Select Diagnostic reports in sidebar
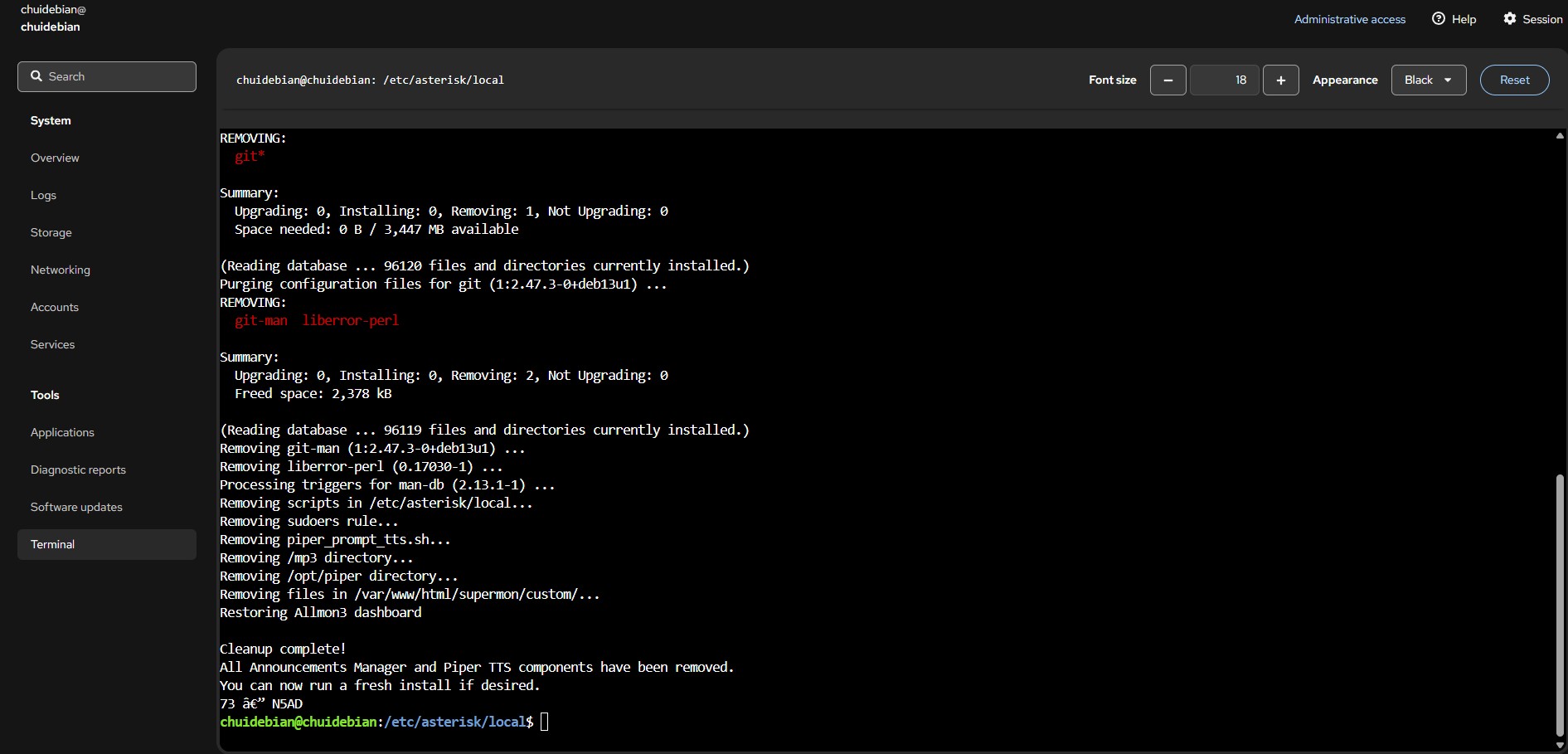1568x754 pixels. (x=78, y=469)
